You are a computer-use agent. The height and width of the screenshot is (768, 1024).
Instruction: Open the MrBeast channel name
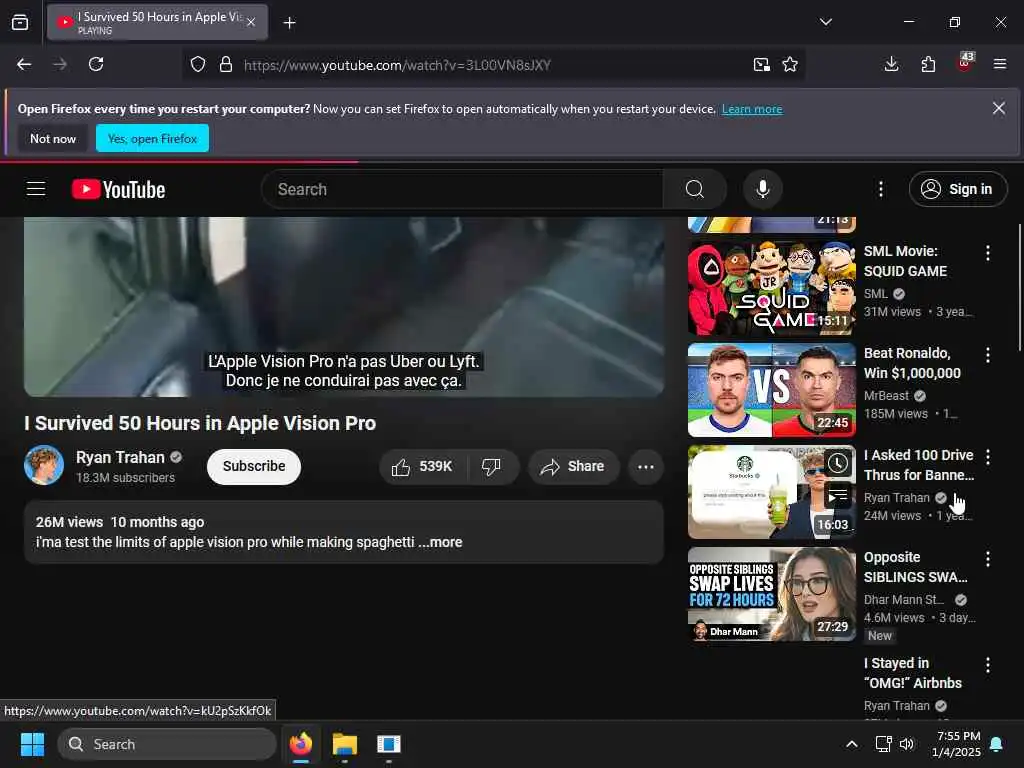tap(886, 396)
